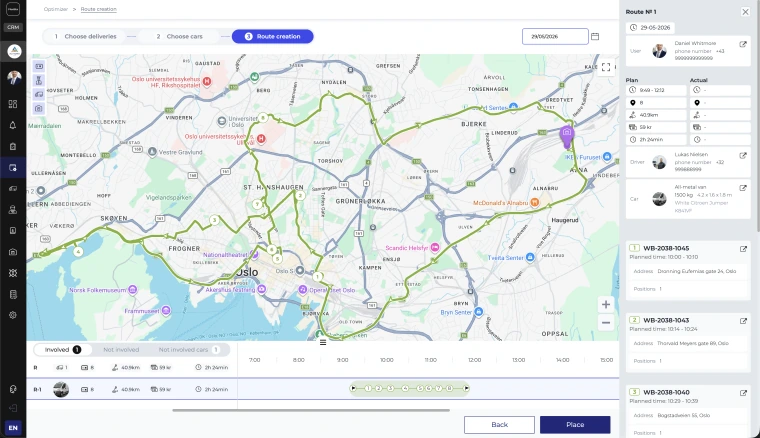Click the route date input field
Viewport: 760px width, 438px height.
(555, 36)
